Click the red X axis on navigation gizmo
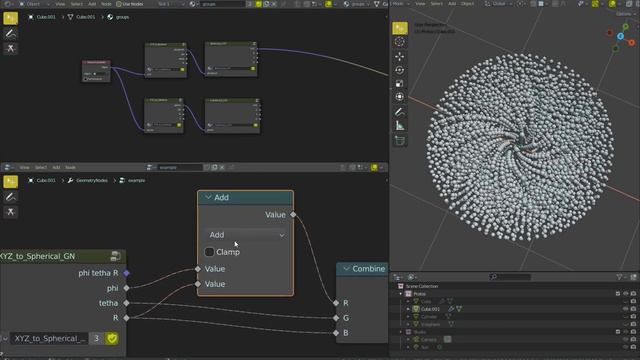The height and width of the screenshot is (360, 640). pyautogui.click(x=631, y=42)
